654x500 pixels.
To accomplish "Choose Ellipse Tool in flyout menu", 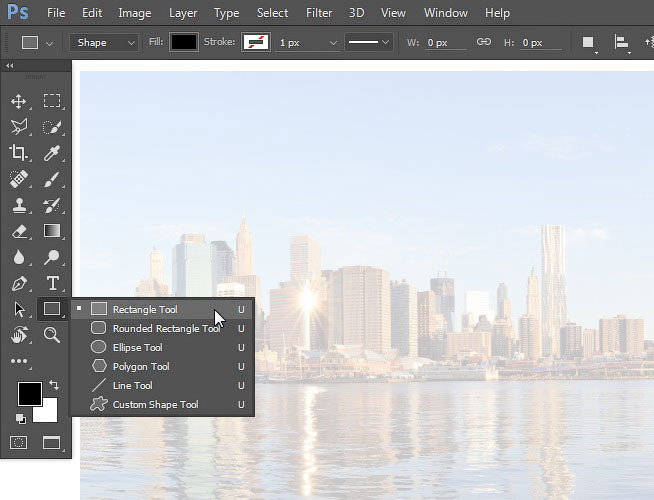I will point(162,347).
